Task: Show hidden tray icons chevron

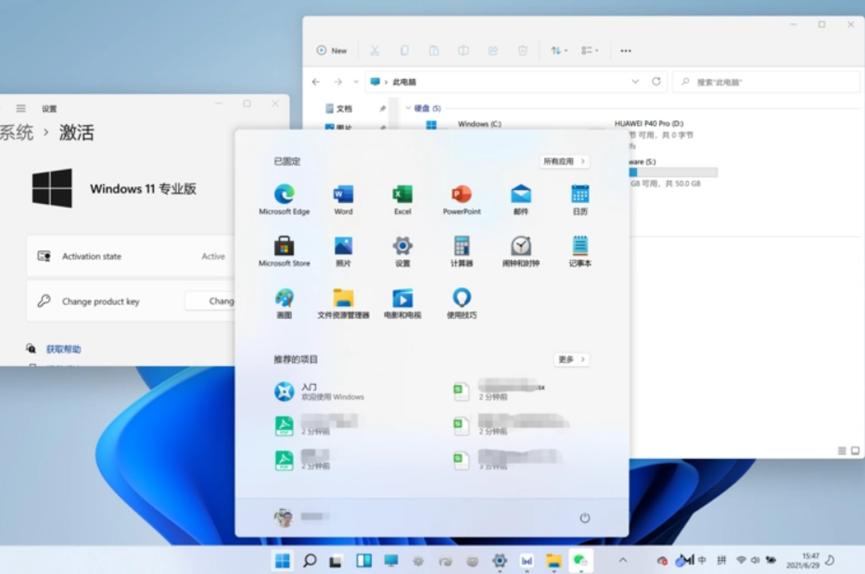Action: pos(623,560)
